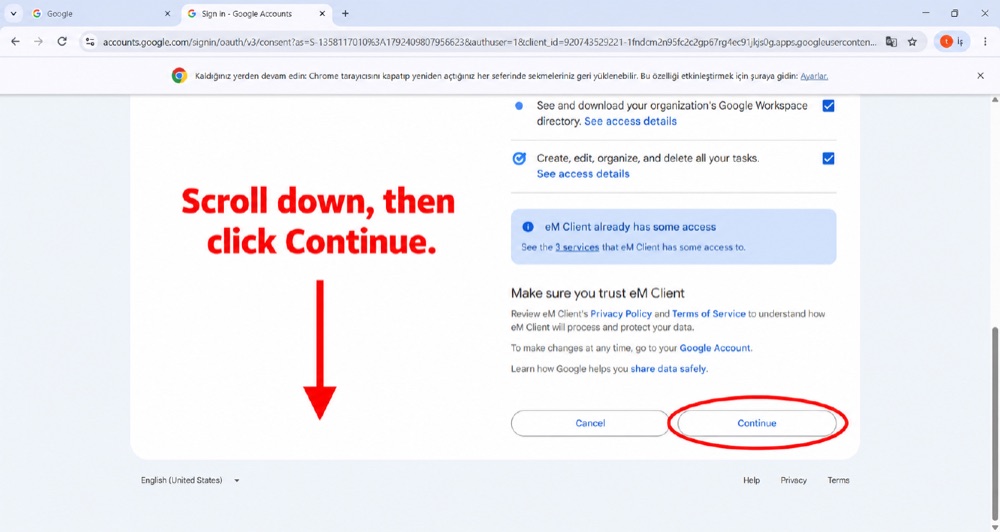This screenshot has height=532, width=1000.
Task: Go back to the previous page
Action: tap(15, 41)
